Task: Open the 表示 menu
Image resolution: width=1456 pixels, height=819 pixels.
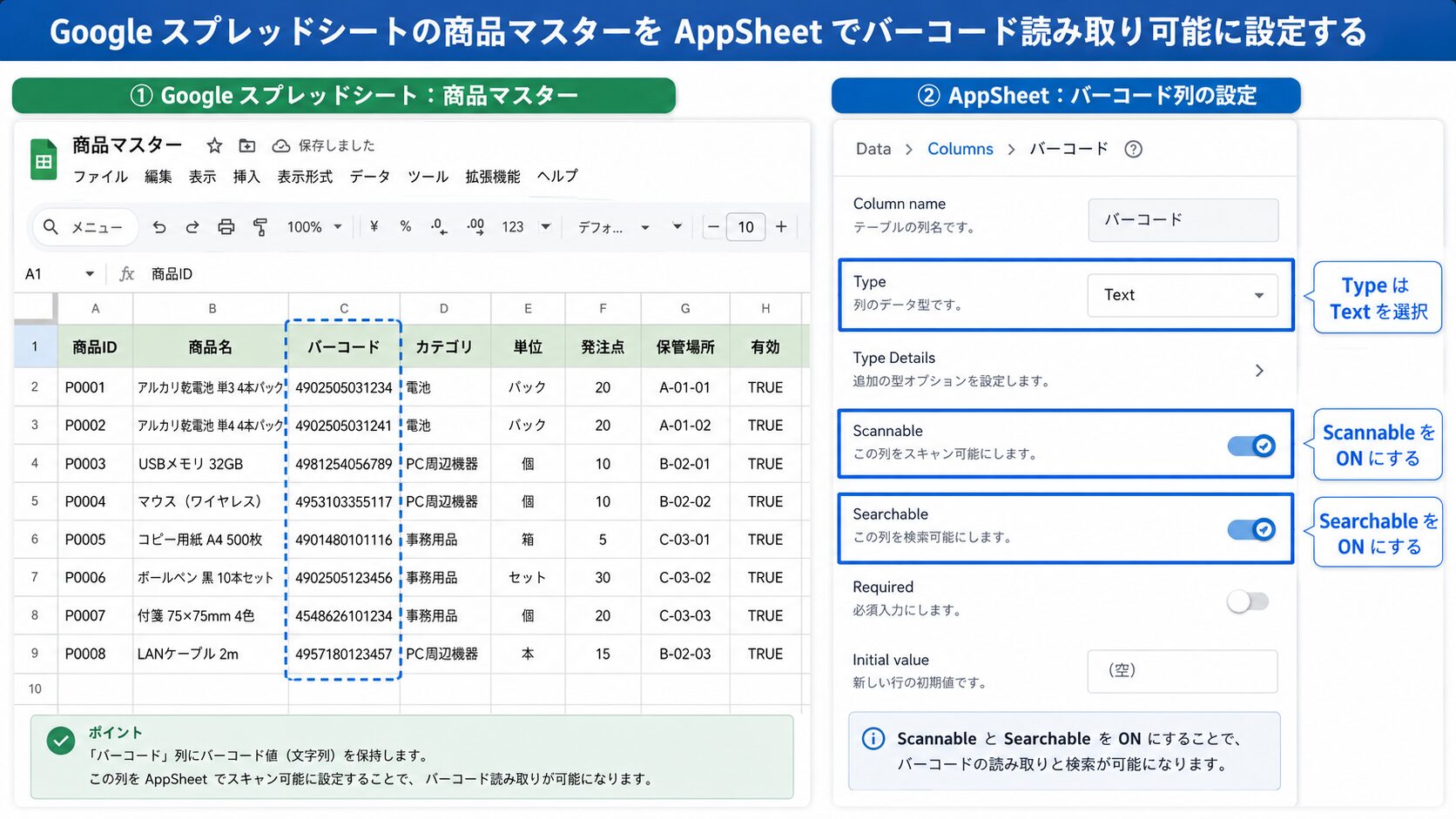Action: pyautogui.click(x=202, y=177)
